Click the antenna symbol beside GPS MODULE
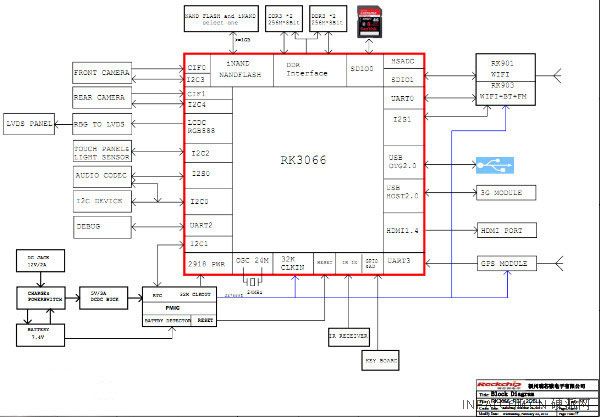This screenshot has height=417, width=600. point(559,264)
